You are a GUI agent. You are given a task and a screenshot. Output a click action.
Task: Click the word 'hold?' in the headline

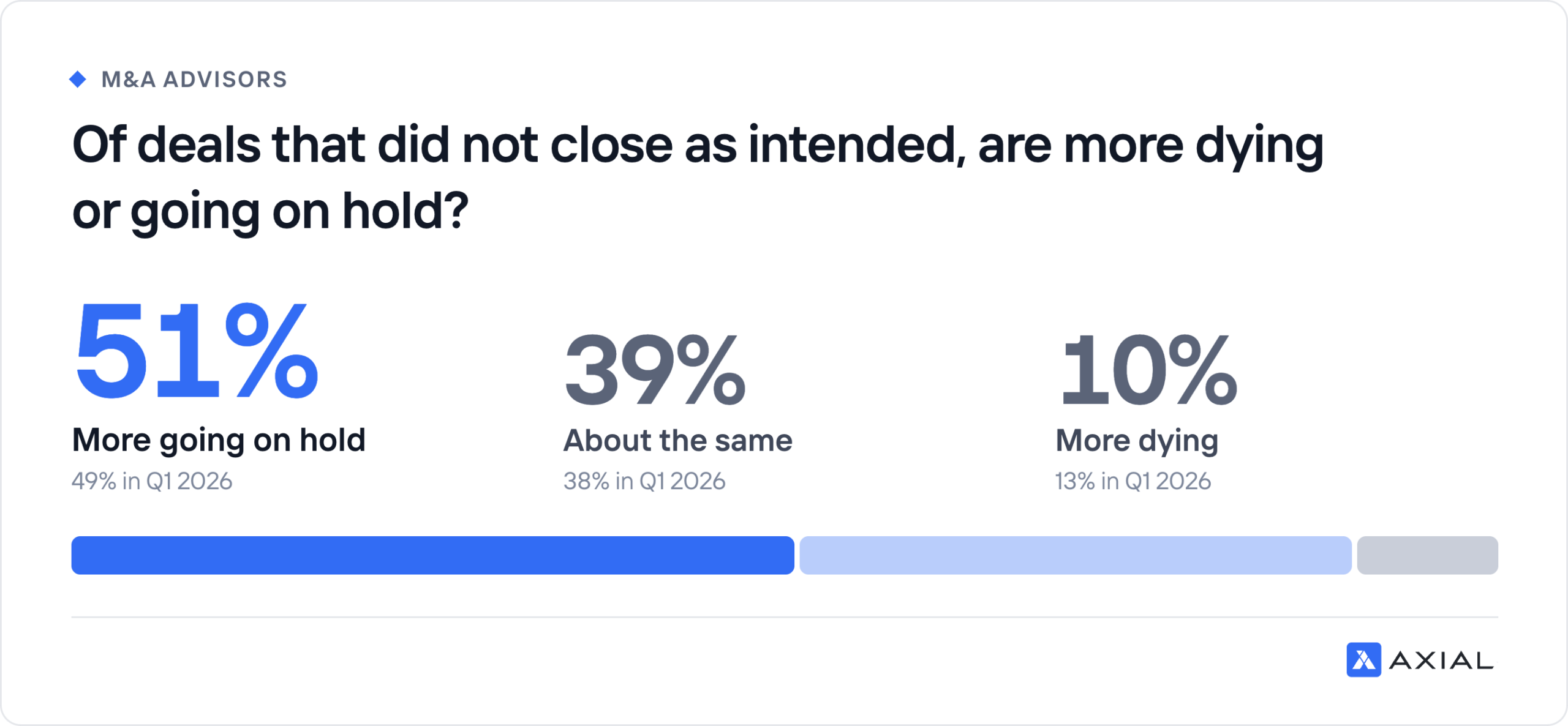pyautogui.click(x=405, y=211)
